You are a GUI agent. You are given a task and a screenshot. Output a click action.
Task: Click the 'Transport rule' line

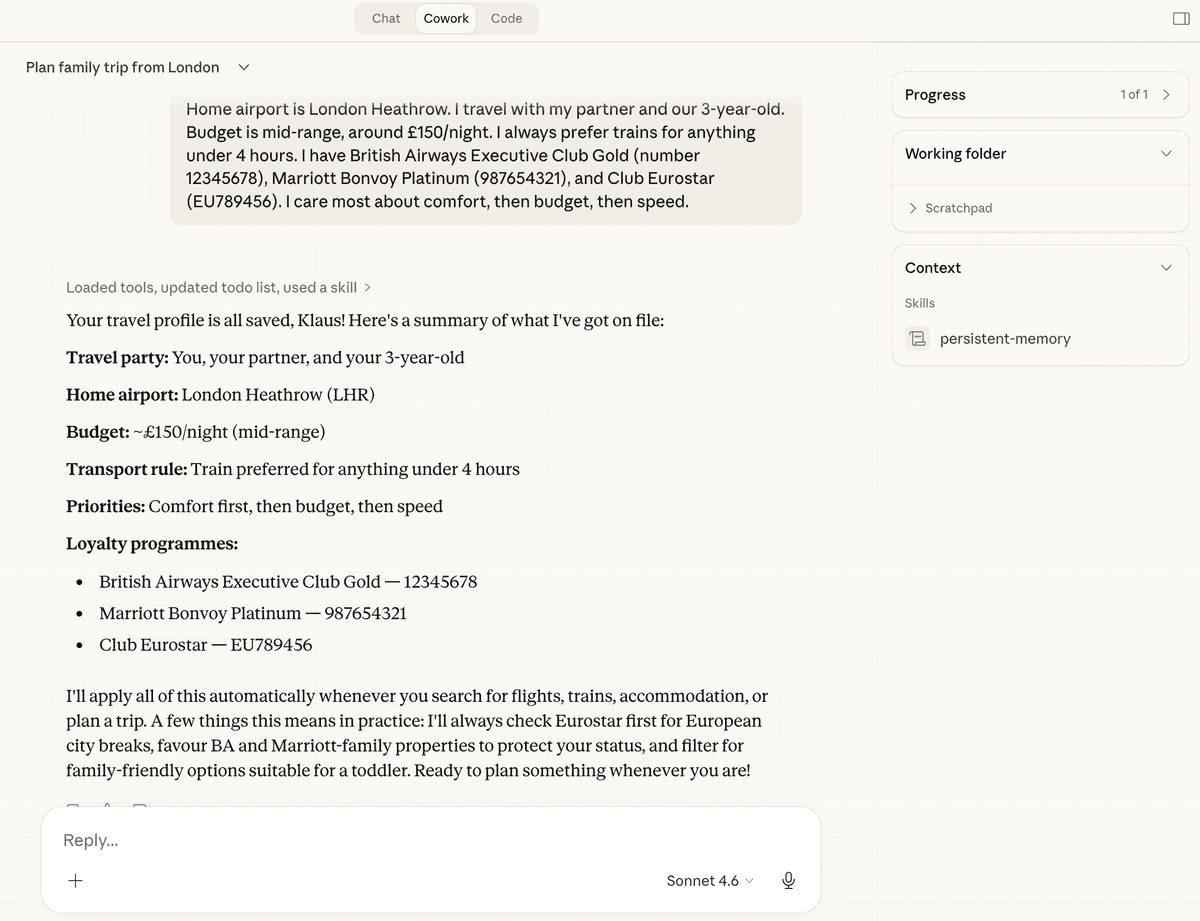[293, 468]
